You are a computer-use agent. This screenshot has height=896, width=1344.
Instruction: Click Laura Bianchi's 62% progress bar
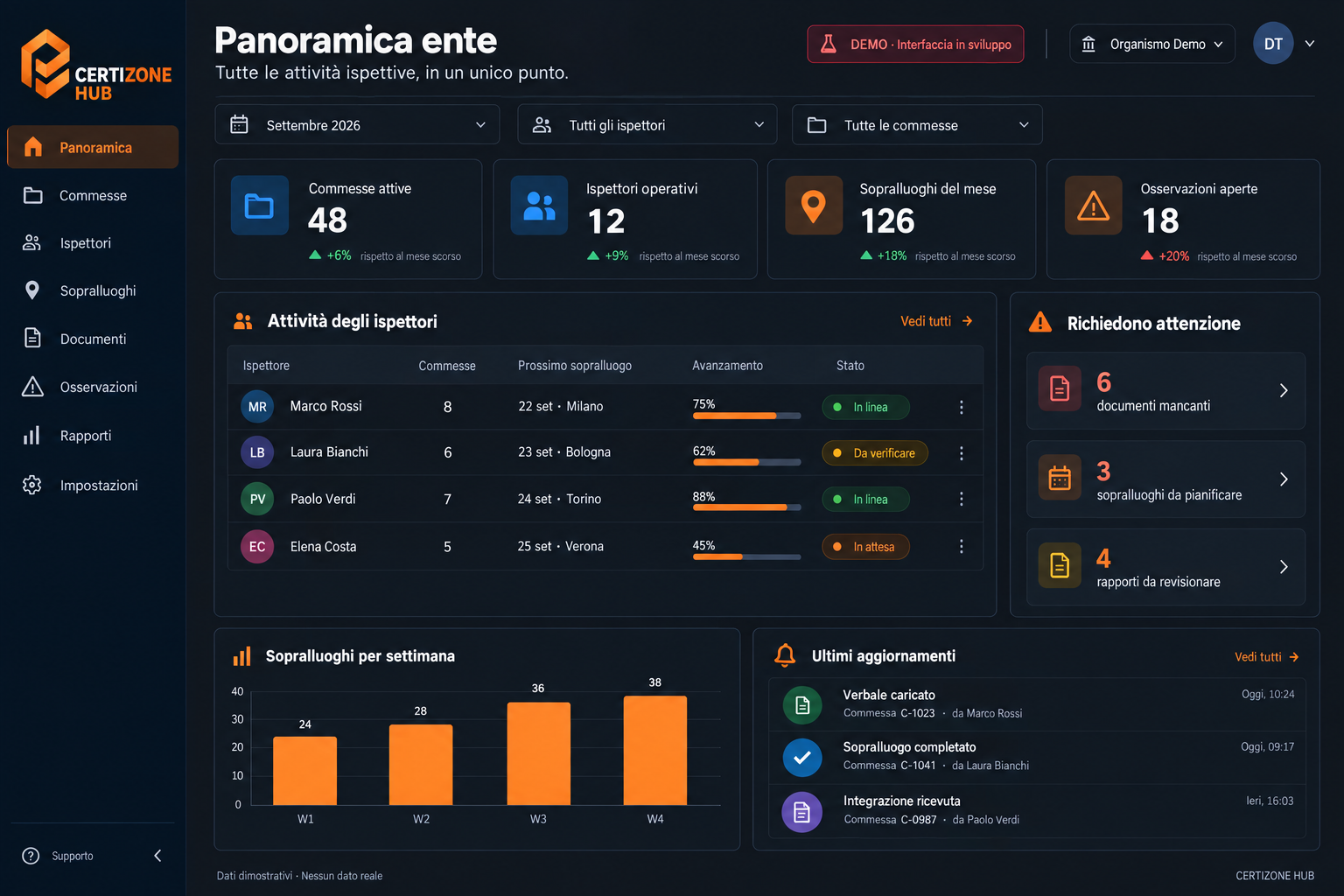click(x=746, y=462)
